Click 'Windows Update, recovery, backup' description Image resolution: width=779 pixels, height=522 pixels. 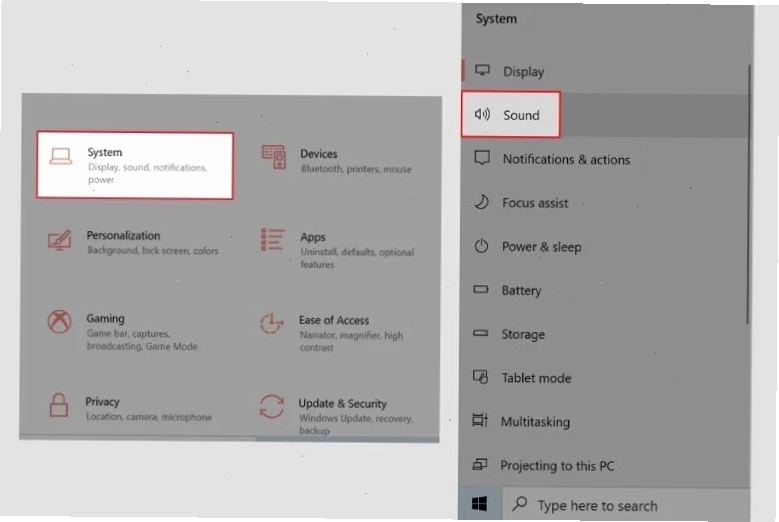356,424
